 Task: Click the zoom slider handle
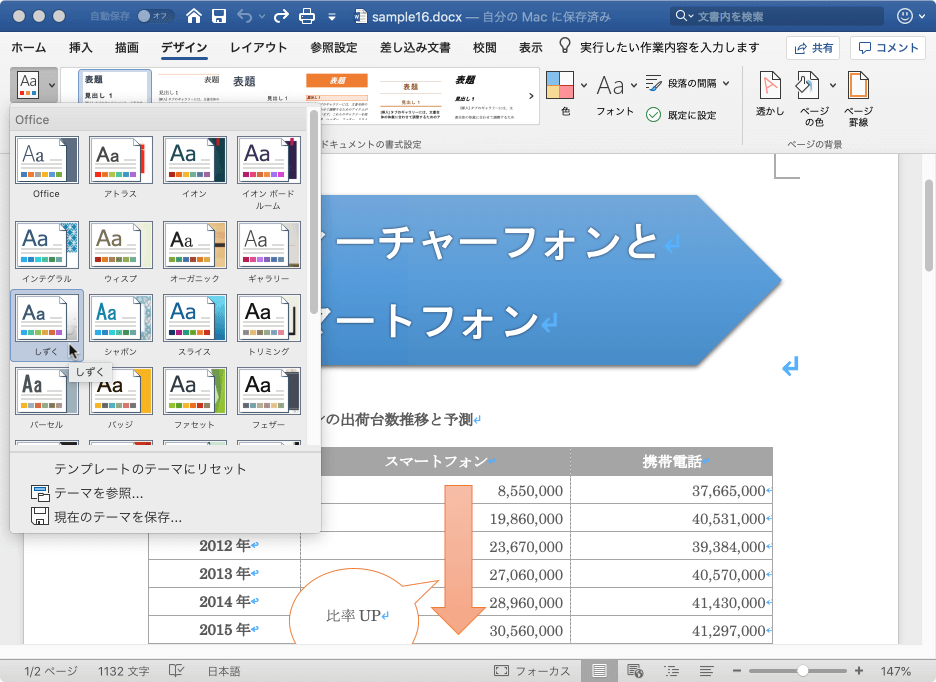tap(803, 671)
